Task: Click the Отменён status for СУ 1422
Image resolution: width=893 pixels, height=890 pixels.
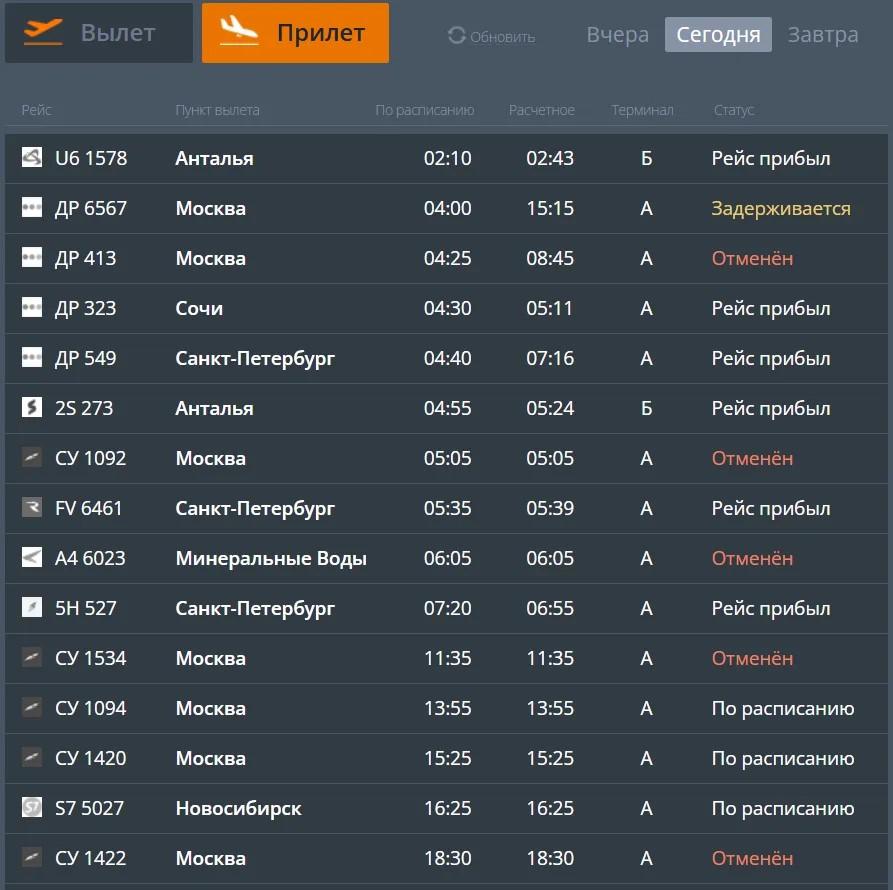Action: click(752, 858)
